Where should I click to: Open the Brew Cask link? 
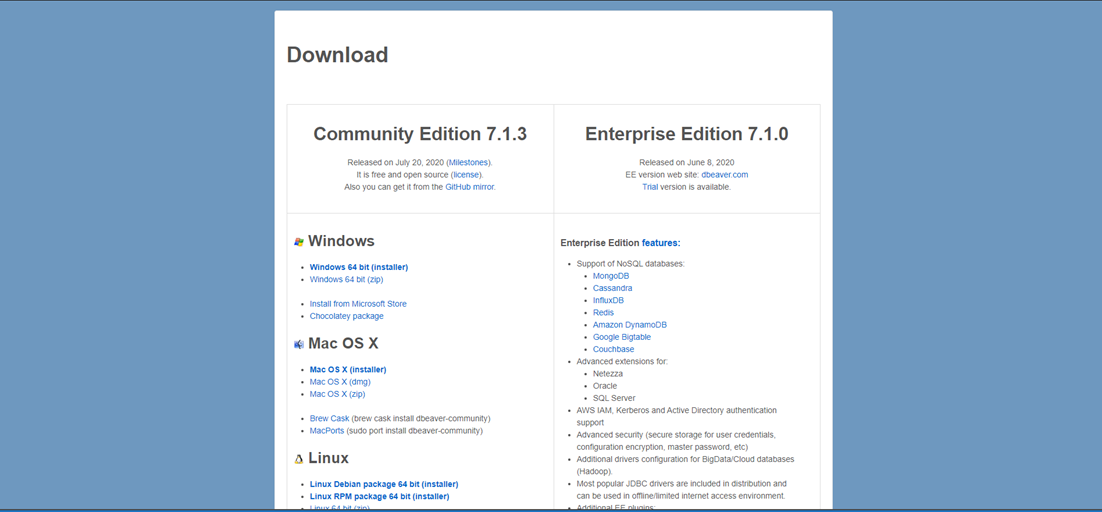pyautogui.click(x=330, y=418)
